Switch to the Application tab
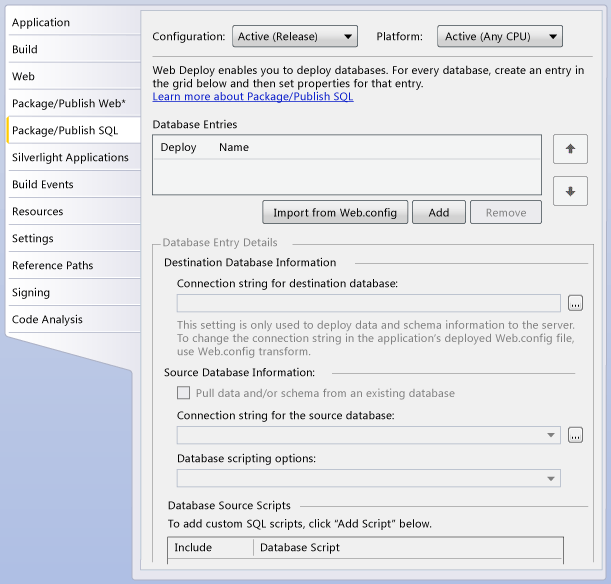 pyautogui.click(x=74, y=22)
